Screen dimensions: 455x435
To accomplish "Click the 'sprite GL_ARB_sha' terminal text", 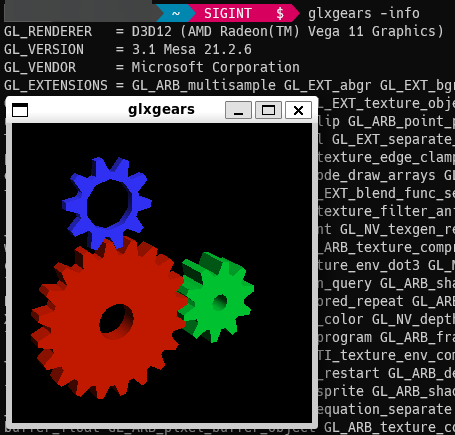I will point(386,391).
